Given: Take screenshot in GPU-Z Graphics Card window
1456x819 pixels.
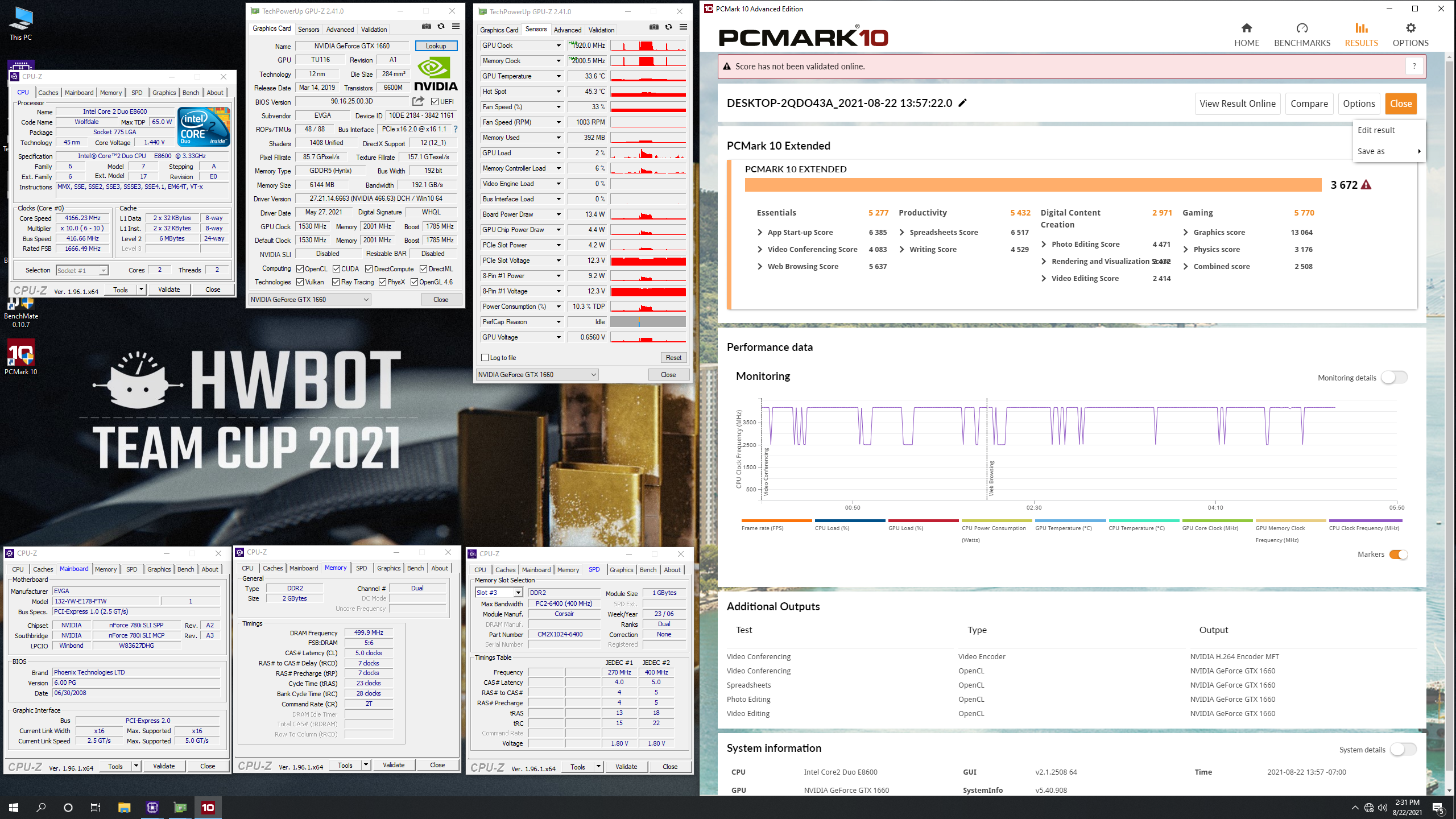Looking at the screenshot, I should pos(427,26).
